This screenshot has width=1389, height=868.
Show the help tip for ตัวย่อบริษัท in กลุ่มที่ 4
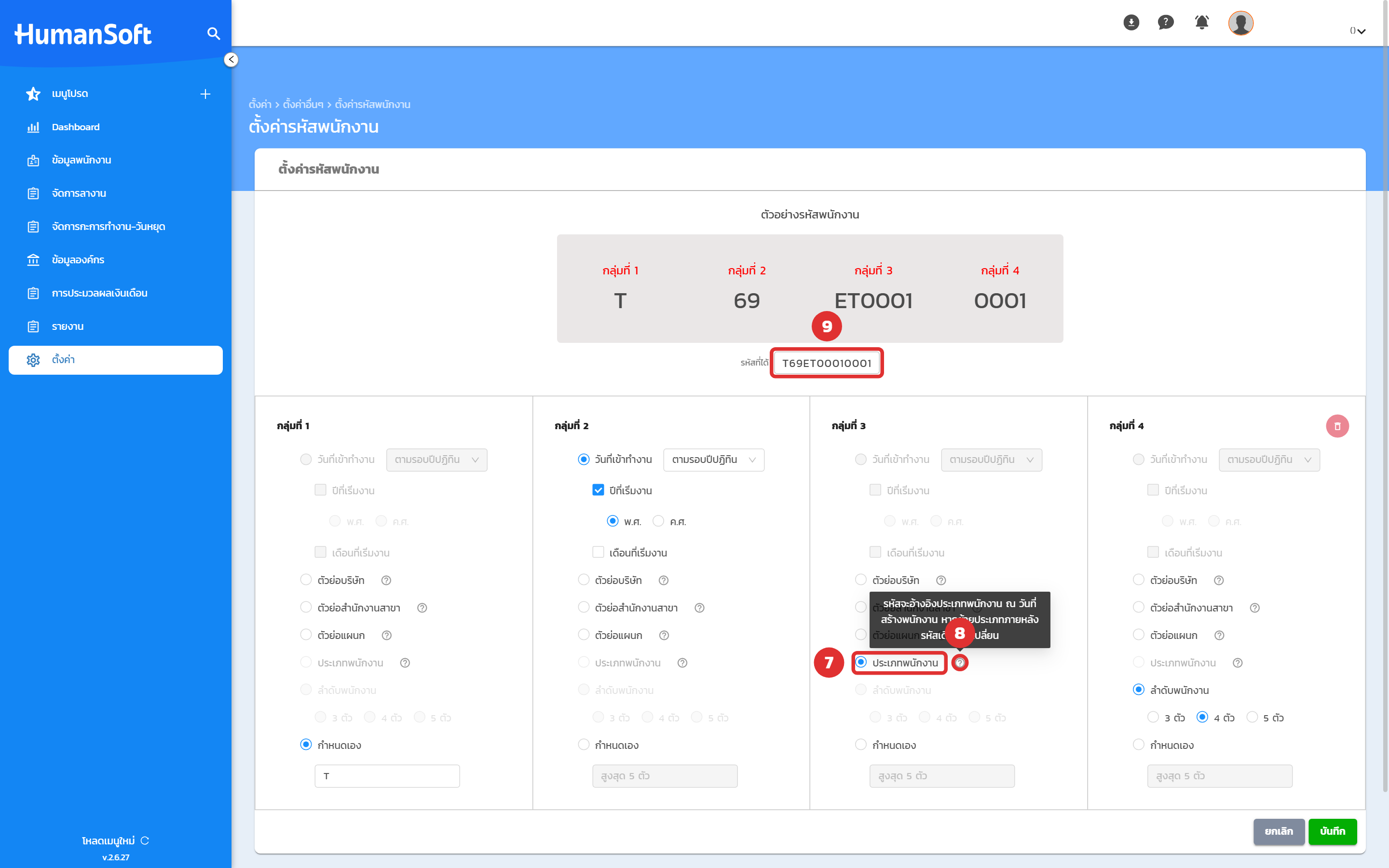point(1219,581)
